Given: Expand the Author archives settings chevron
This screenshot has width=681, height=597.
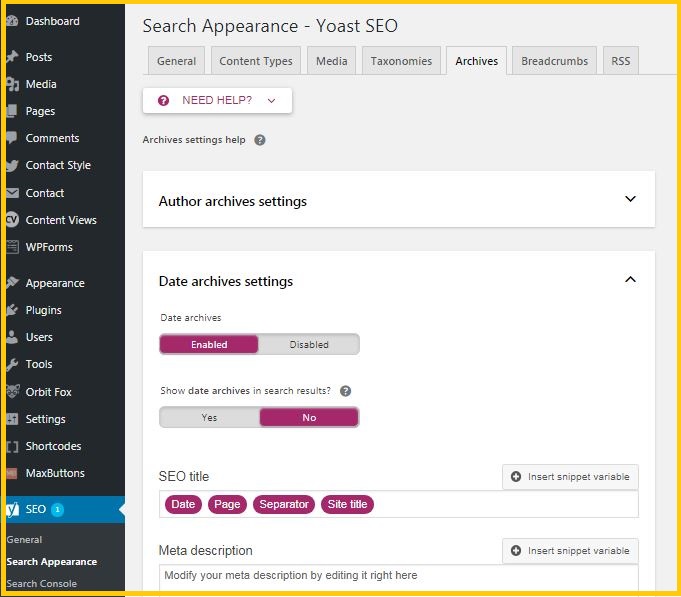Looking at the screenshot, I should (x=630, y=199).
